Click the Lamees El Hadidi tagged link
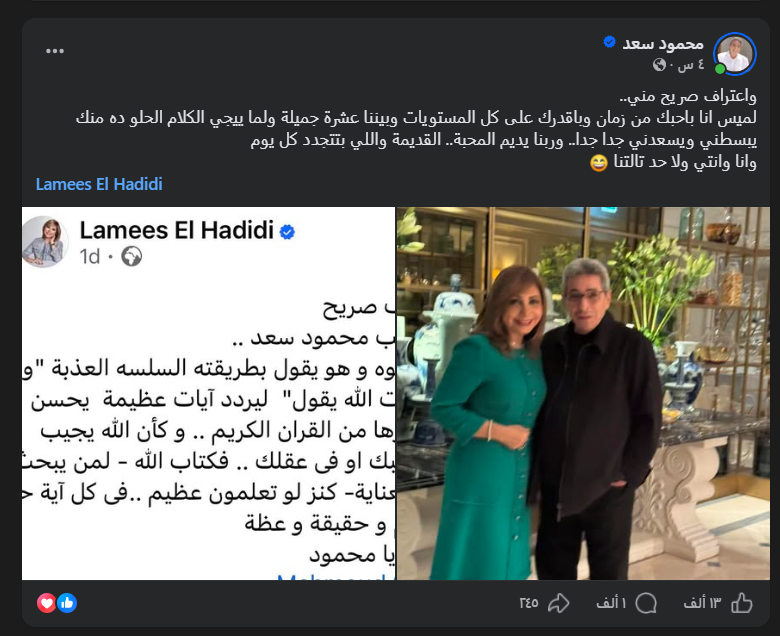Screen dimensions: 780x636 [99, 184]
